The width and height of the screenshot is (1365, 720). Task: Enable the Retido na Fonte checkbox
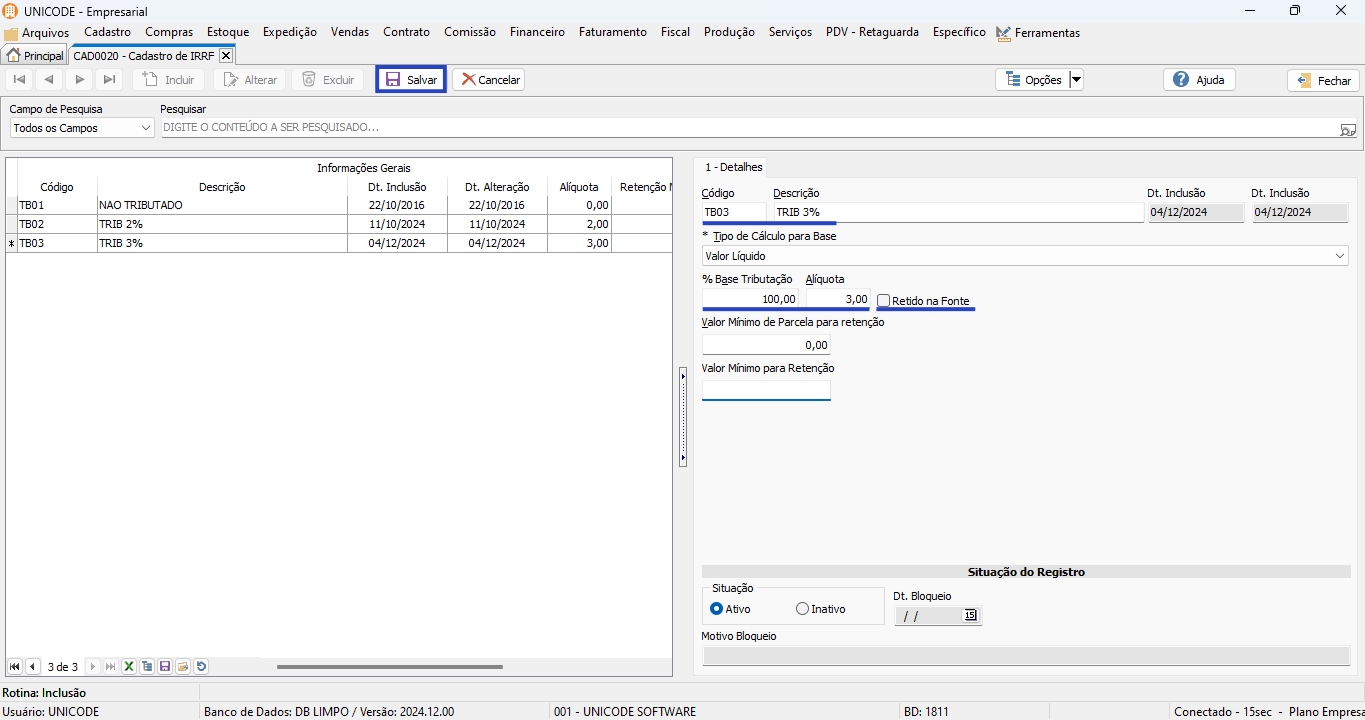(x=884, y=301)
